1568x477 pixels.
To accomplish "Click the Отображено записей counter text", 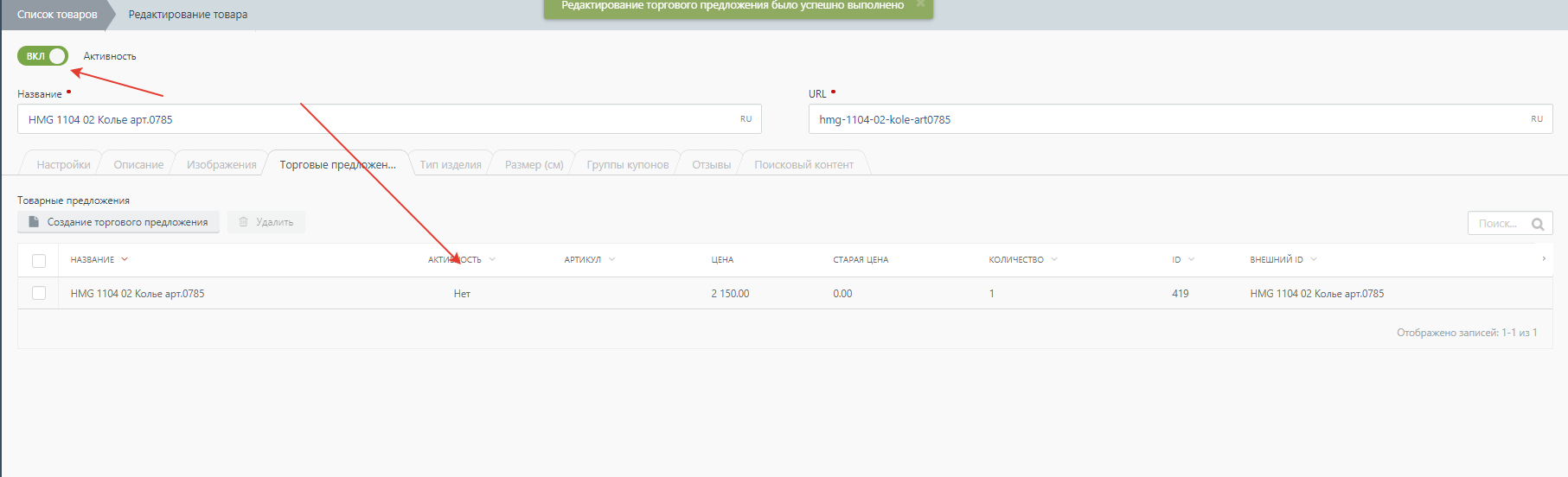I will tap(1467, 333).
